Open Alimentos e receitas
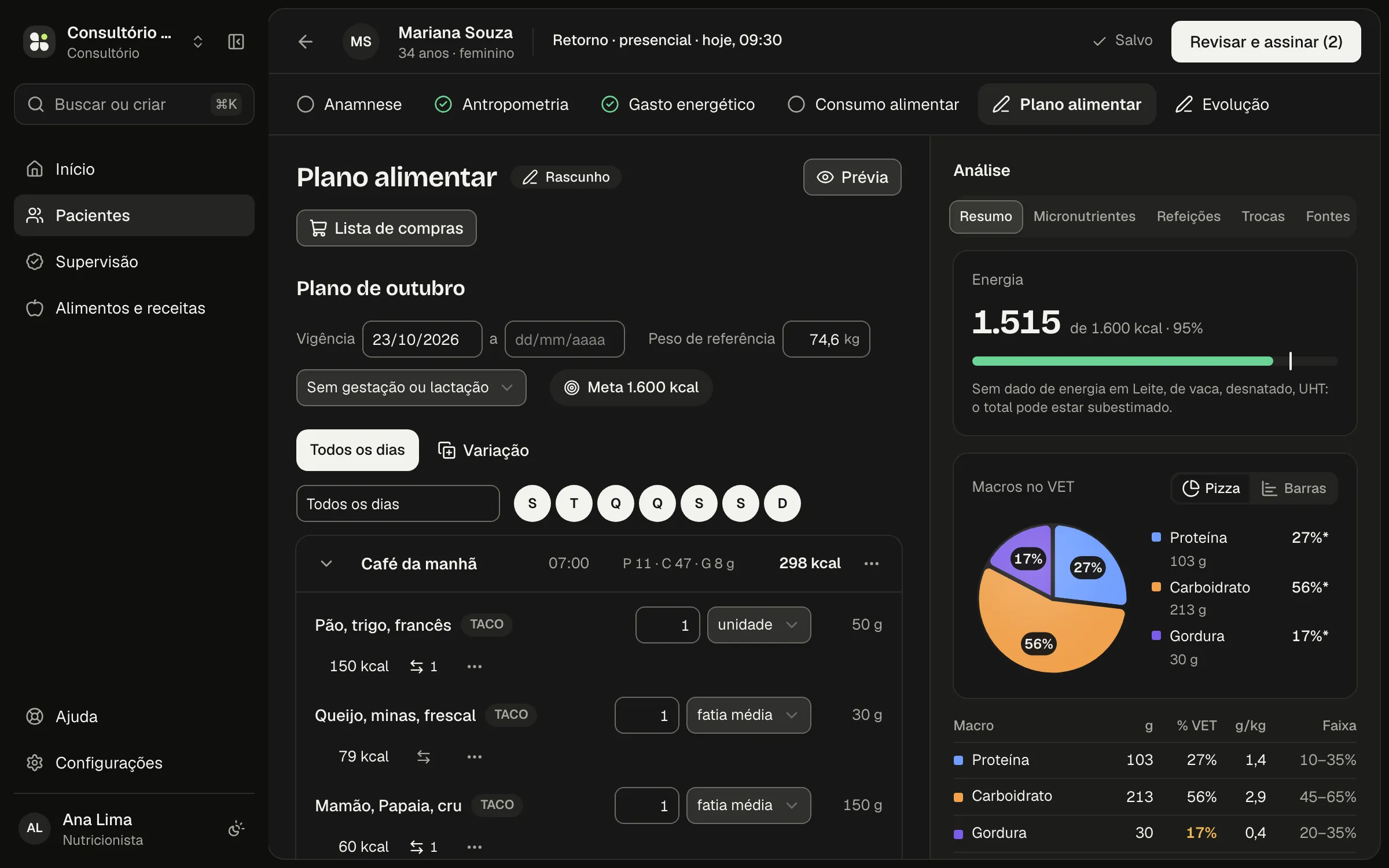This screenshot has height=868, width=1389. click(x=134, y=308)
